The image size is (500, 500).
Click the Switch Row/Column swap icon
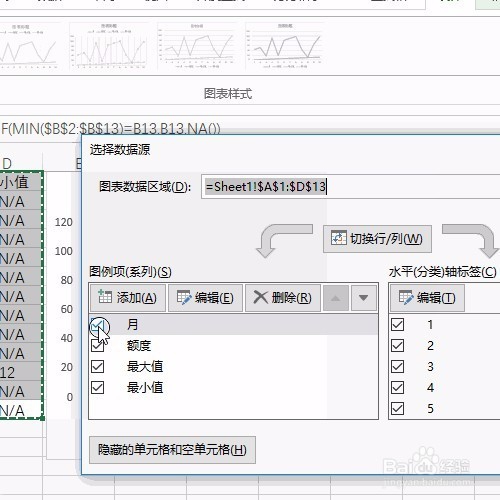pyautogui.click(x=339, y=238)
